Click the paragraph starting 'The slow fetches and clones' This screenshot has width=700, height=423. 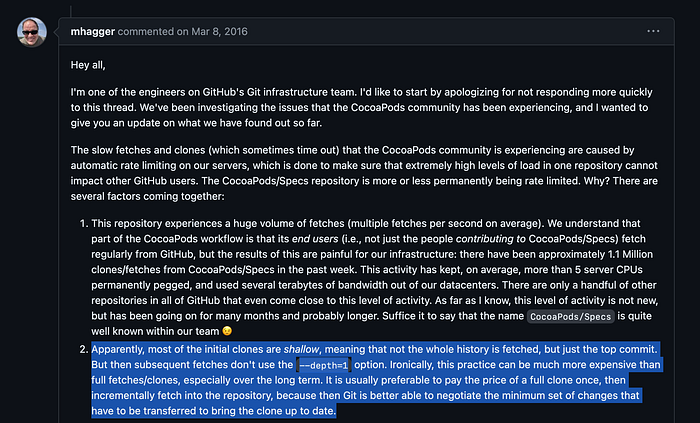pos(364,173)
